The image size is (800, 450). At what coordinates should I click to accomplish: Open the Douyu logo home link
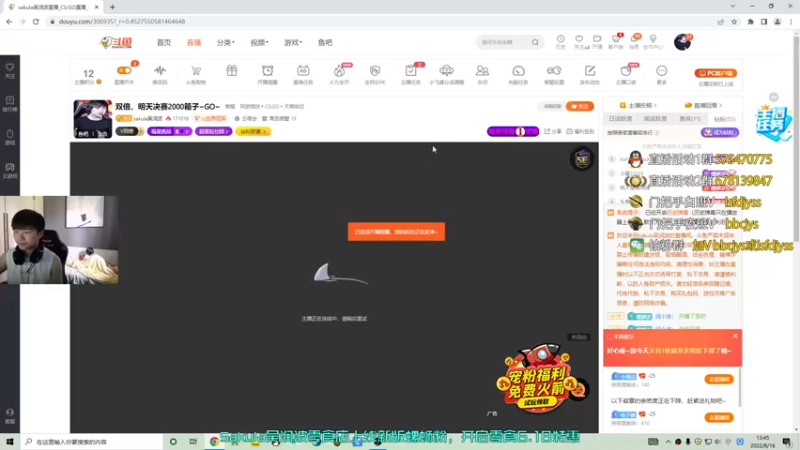pos(116,42)
